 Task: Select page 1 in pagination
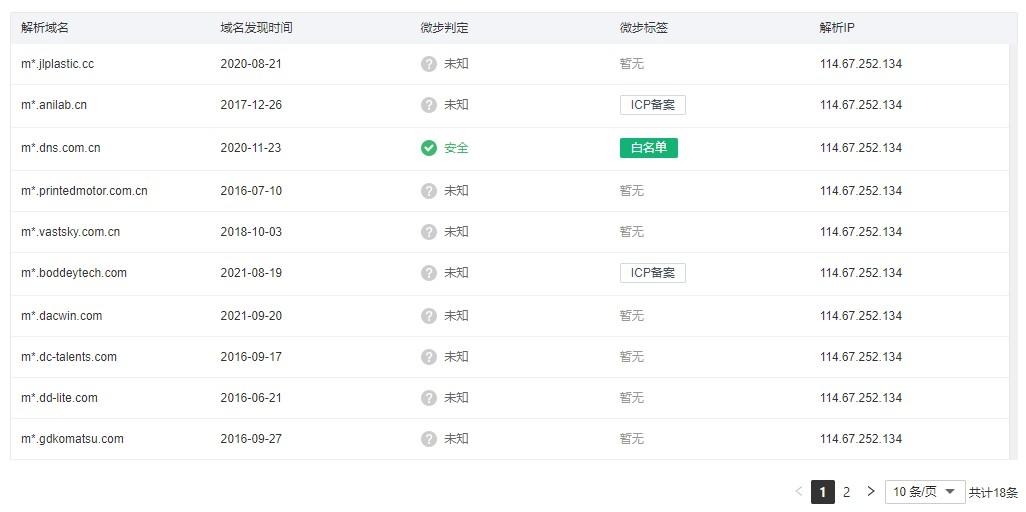coord(822,492)
